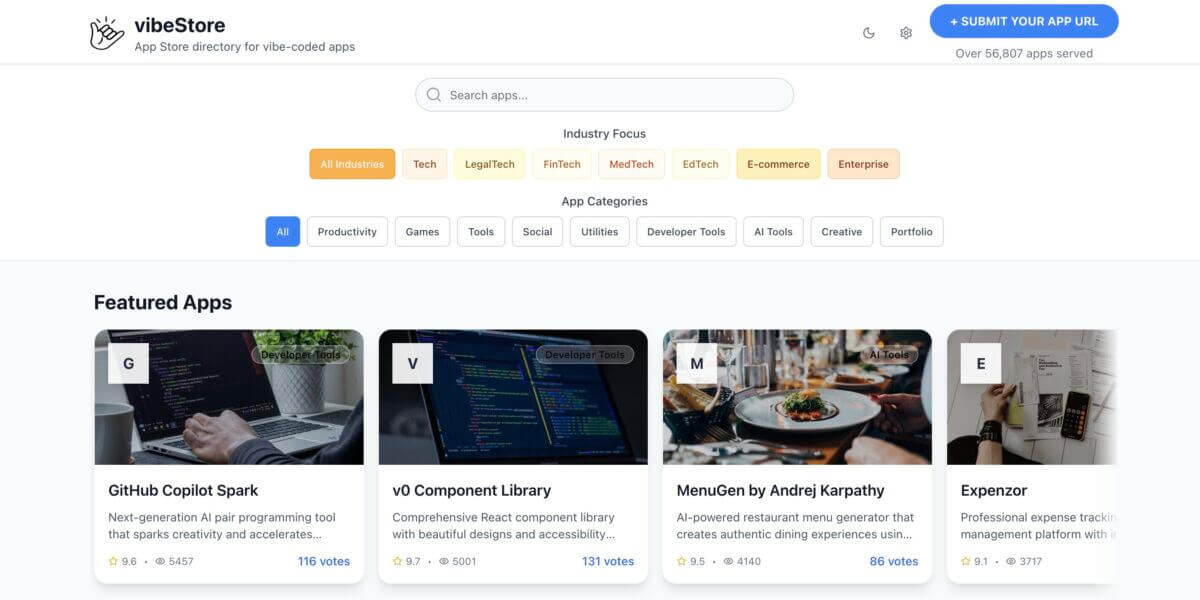Open MenuGen by Andrej Karpathy title

click(x=780, y=490)
